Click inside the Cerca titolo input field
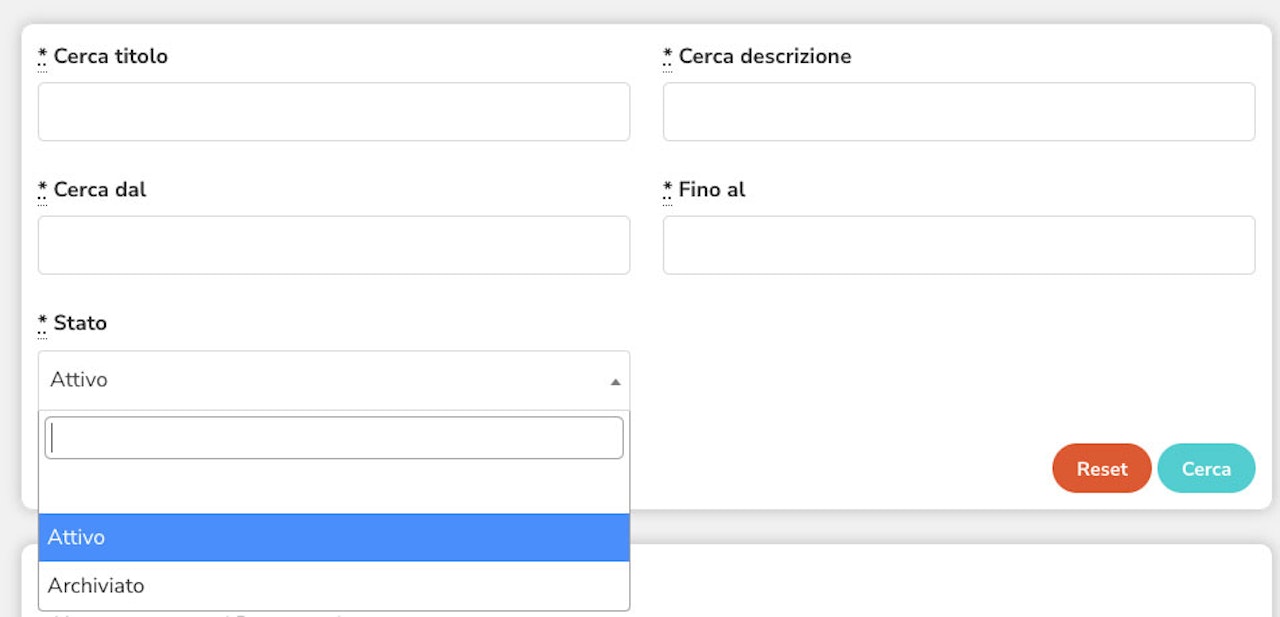This screenshot has height=617, width=1280. coord(334,112)
